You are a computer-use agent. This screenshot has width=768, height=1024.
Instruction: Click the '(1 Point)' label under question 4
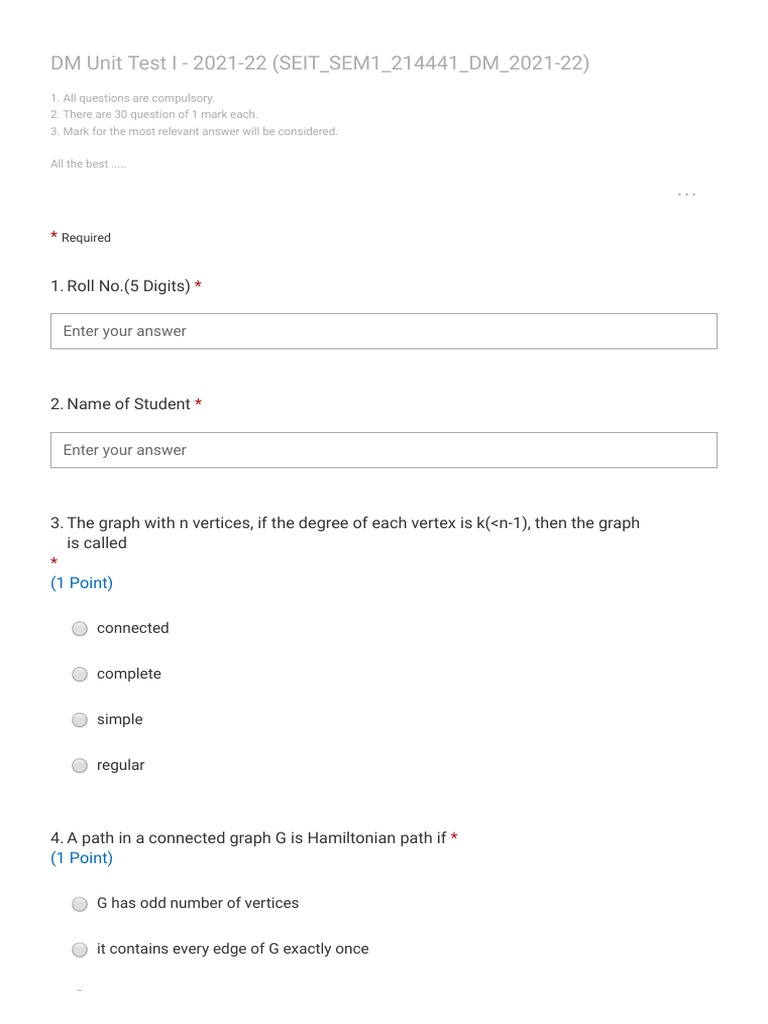(x=82, y=857)
